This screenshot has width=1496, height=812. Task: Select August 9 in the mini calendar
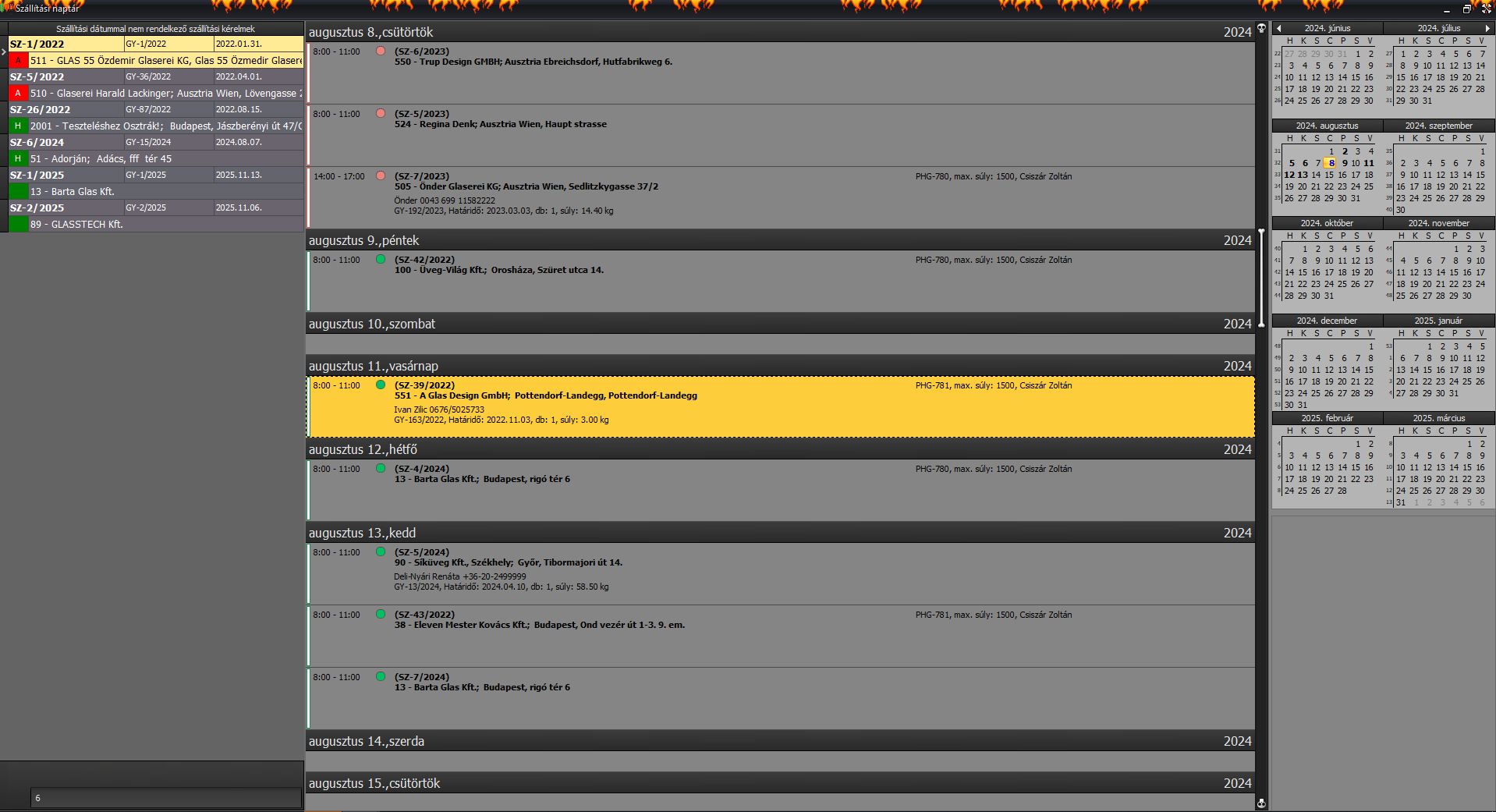tap(1345, 163)
